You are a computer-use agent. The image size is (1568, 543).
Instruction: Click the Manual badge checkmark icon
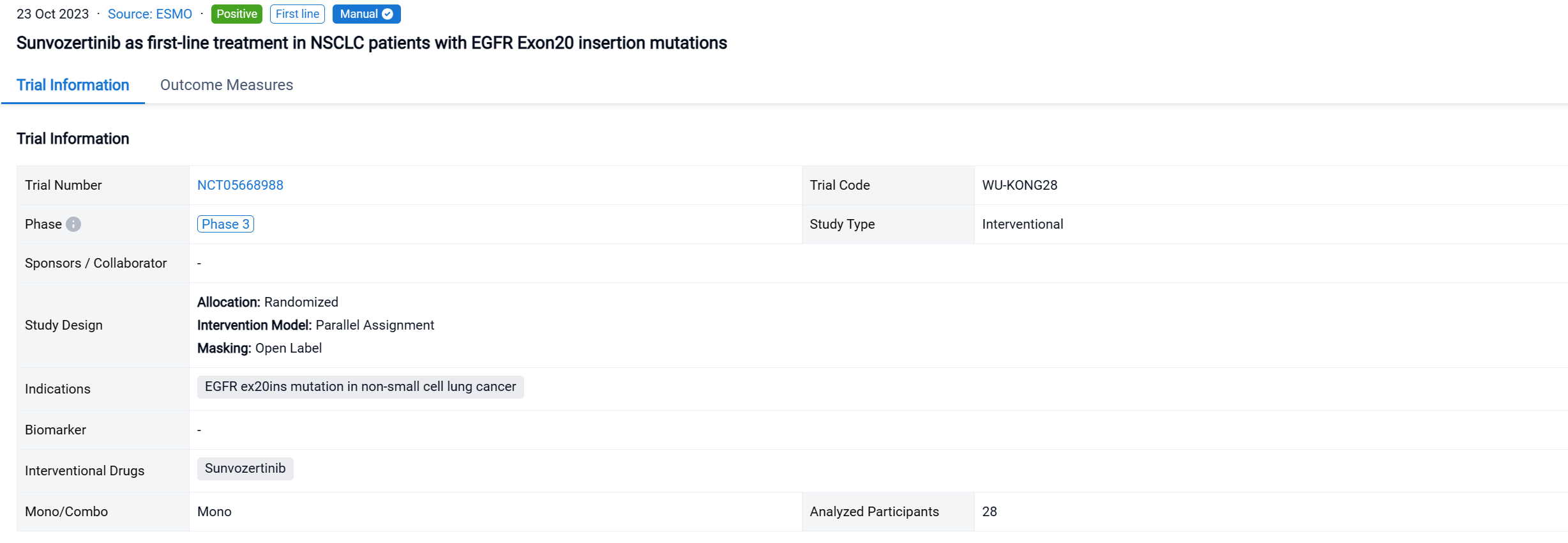tap(388, 14)
